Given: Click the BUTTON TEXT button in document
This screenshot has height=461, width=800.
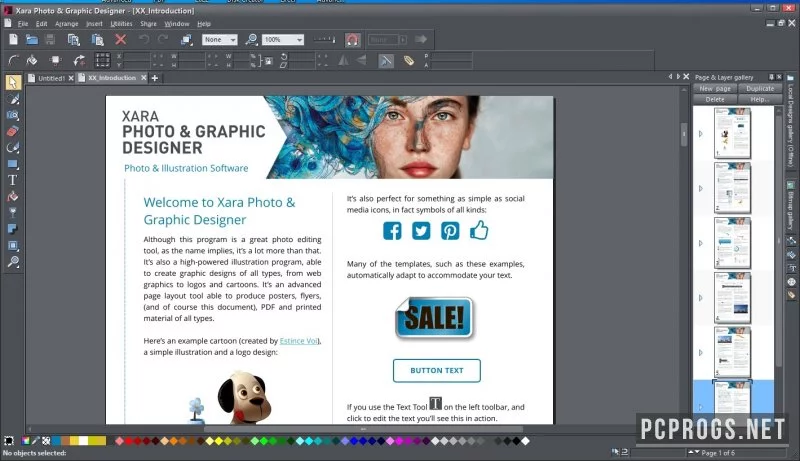Looking at the screenshot, I should (x=437, y=370).
